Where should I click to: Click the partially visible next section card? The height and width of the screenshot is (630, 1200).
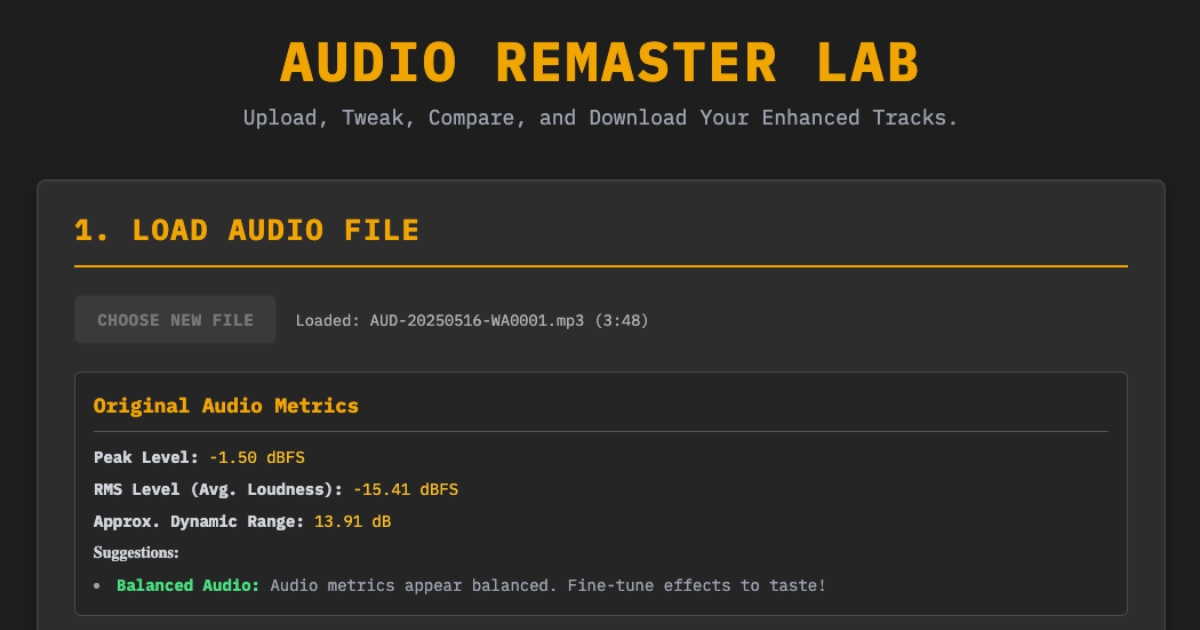point(600,625)
